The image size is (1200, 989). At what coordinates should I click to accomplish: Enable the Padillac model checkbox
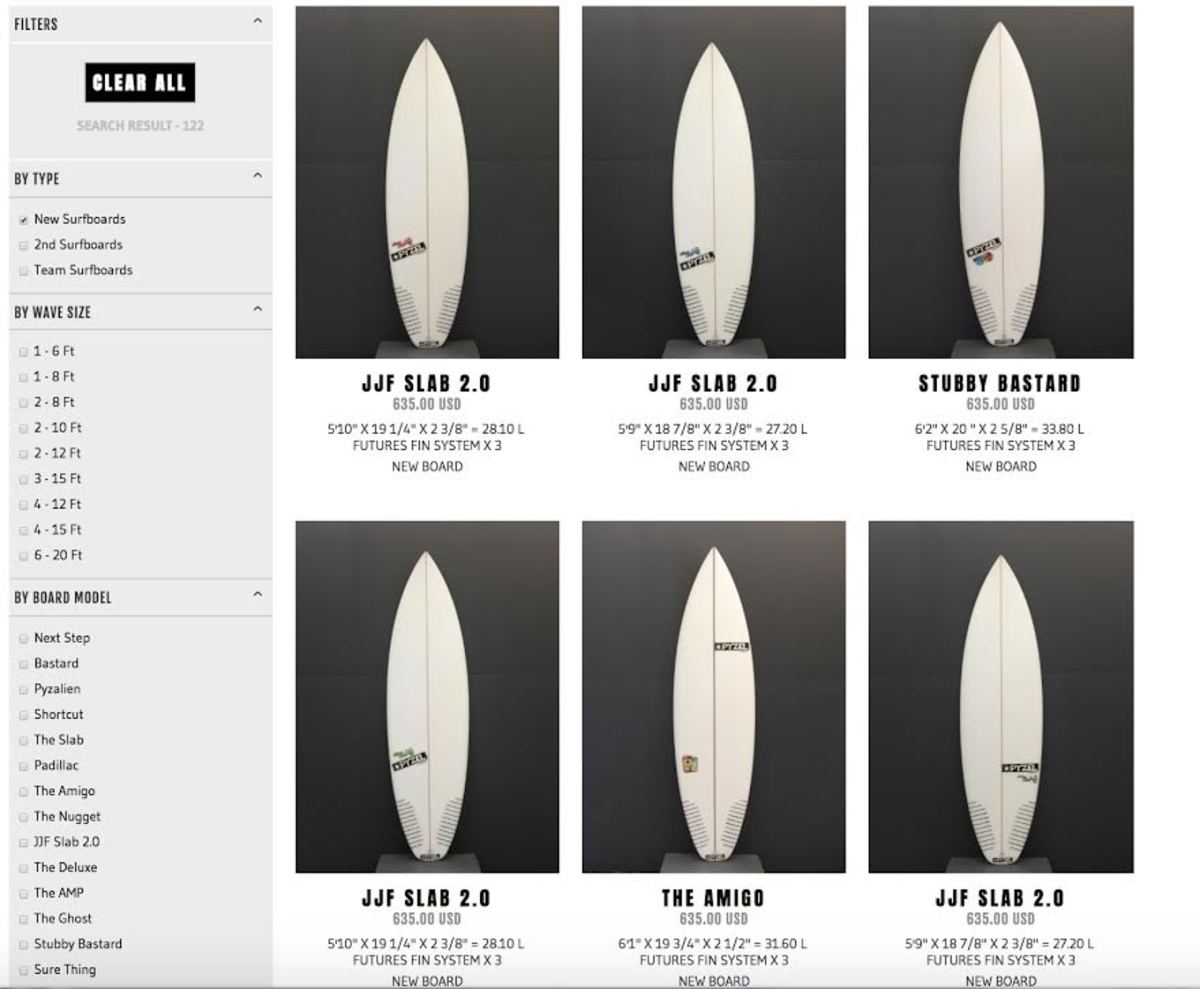click(23, 765)
